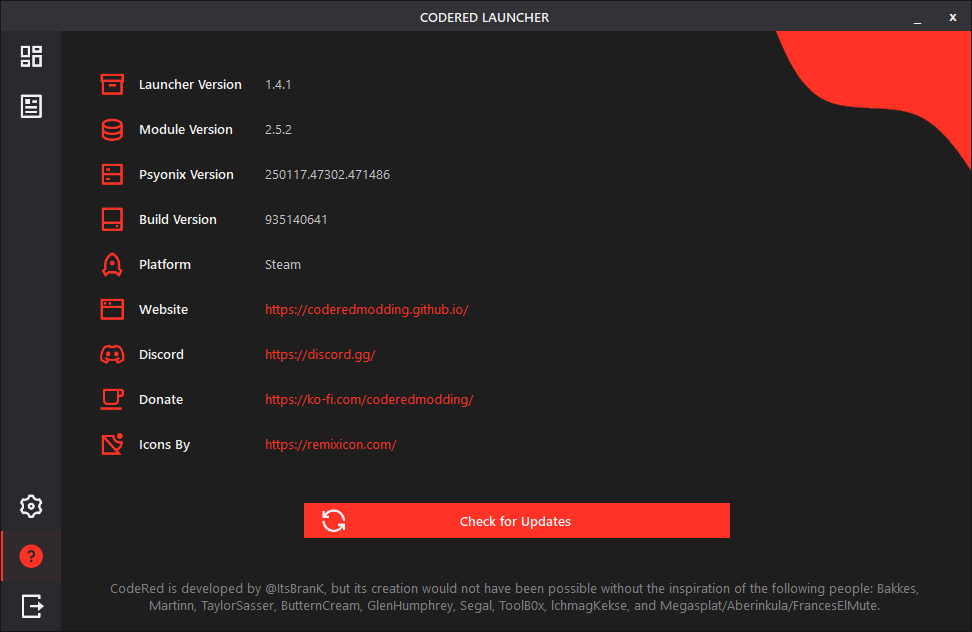
Task: Select the help question mark icon
Action: (x=31, y=556)
